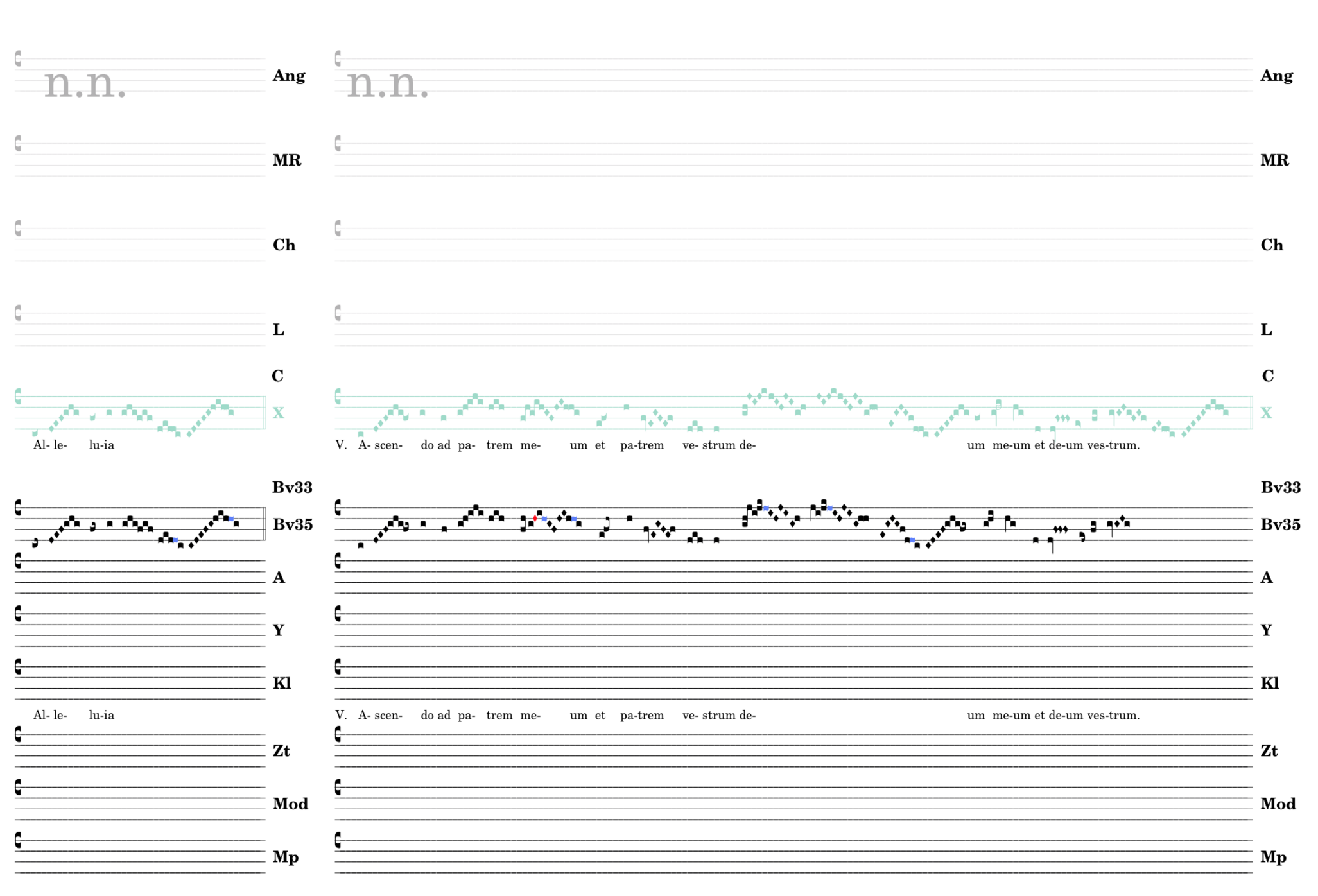This screenshot has width=1318, height=896.
Task: Click the MR label next to left staff
Action: pyautogui.click(x=286, y=160)
